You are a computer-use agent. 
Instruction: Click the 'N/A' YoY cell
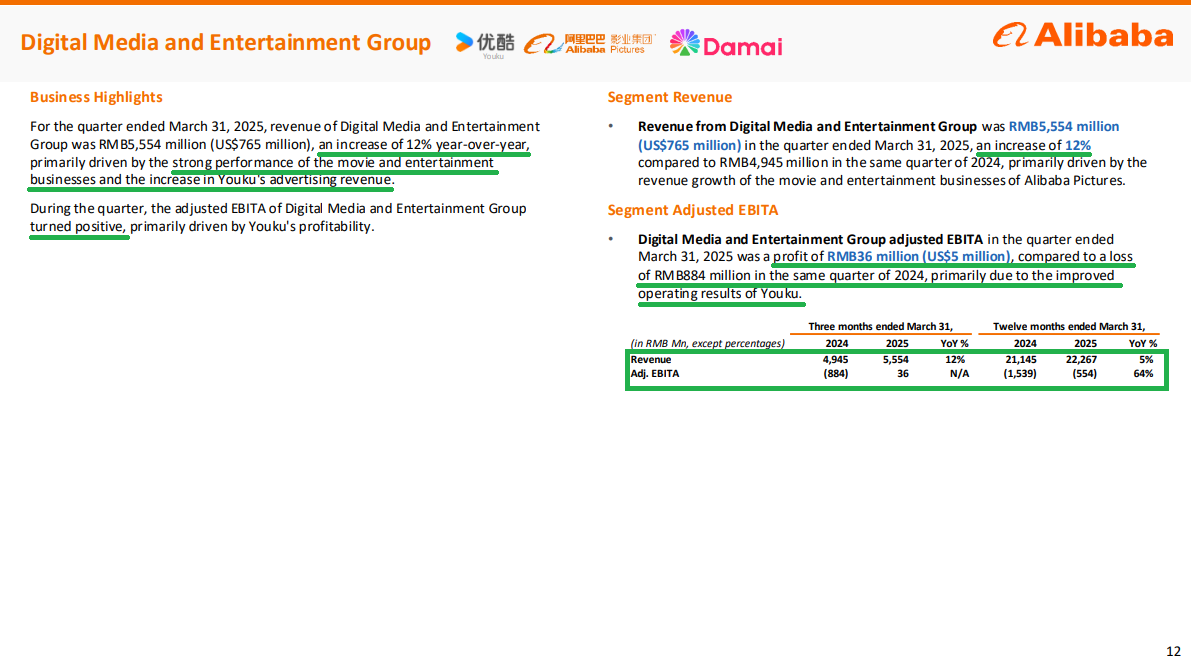coord(959,374)
